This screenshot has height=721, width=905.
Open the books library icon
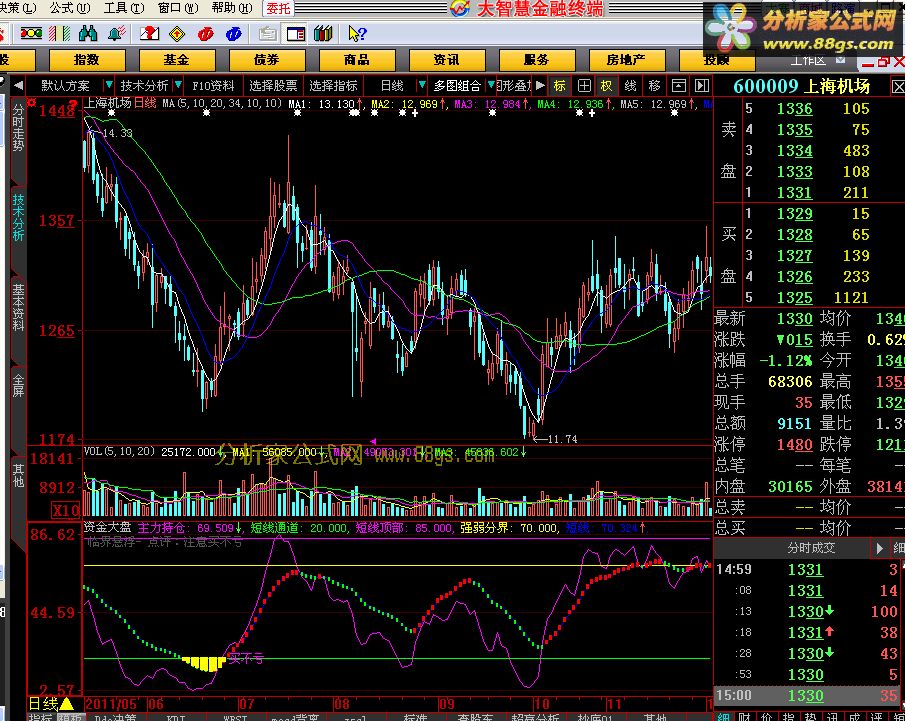point(323,33)
